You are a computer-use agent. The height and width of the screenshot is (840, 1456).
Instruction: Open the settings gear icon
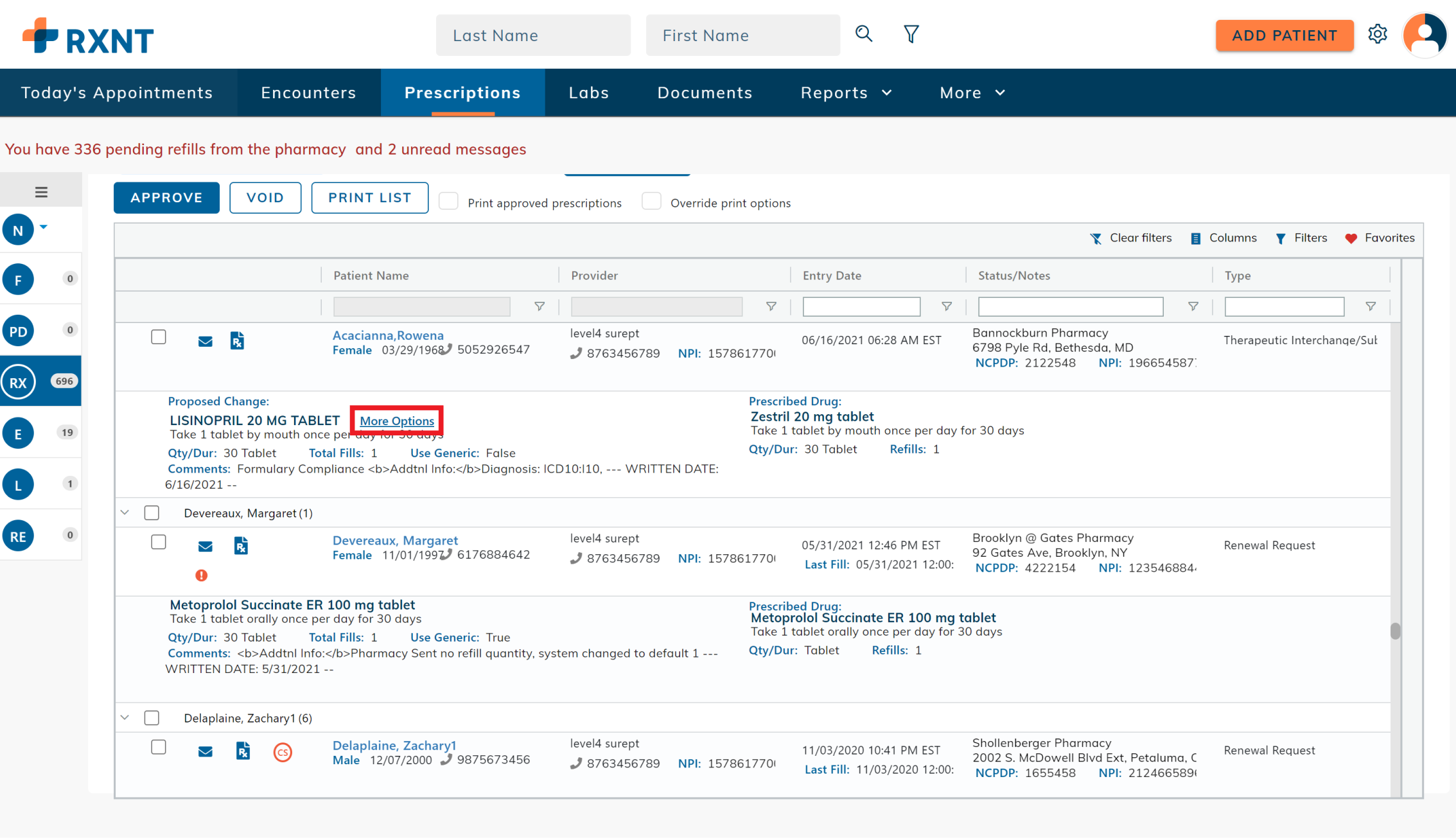click(1378, 34)
